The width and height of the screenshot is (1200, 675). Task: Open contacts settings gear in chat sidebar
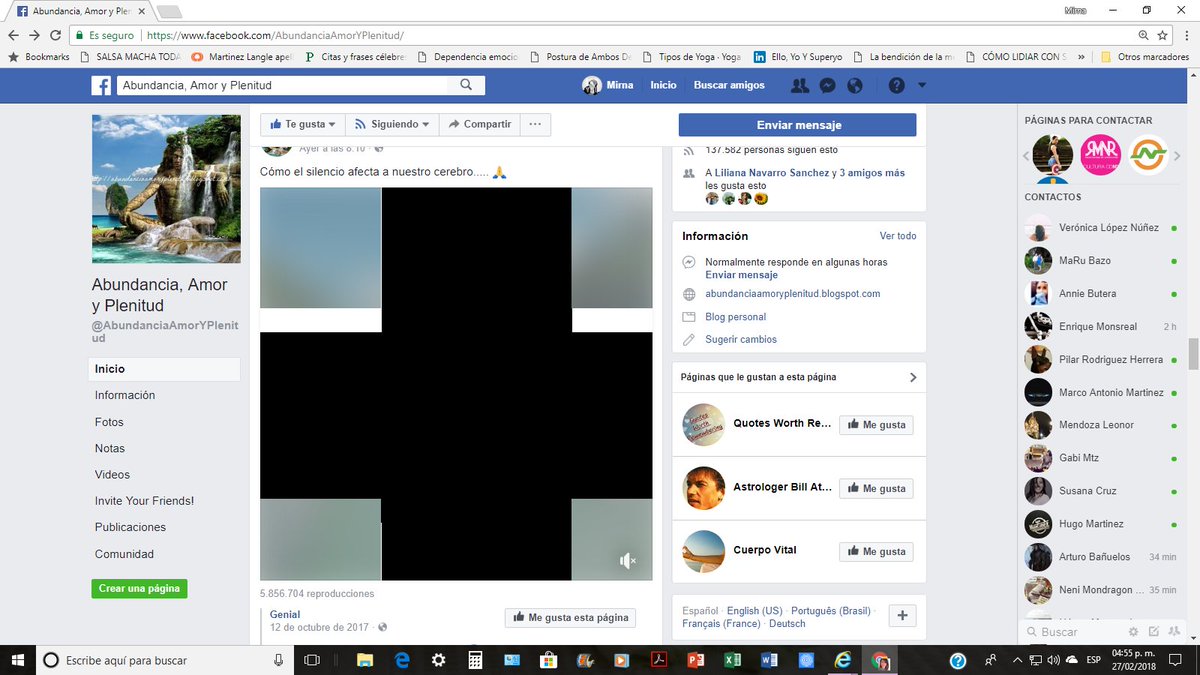pos(1133,631)
